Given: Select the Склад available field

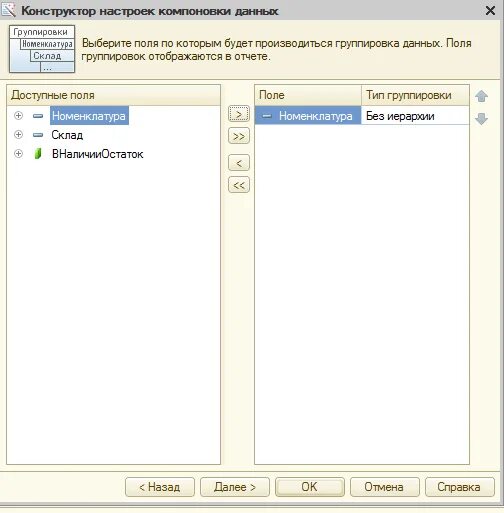Looking at the screenshot, I should pos(67,135).
